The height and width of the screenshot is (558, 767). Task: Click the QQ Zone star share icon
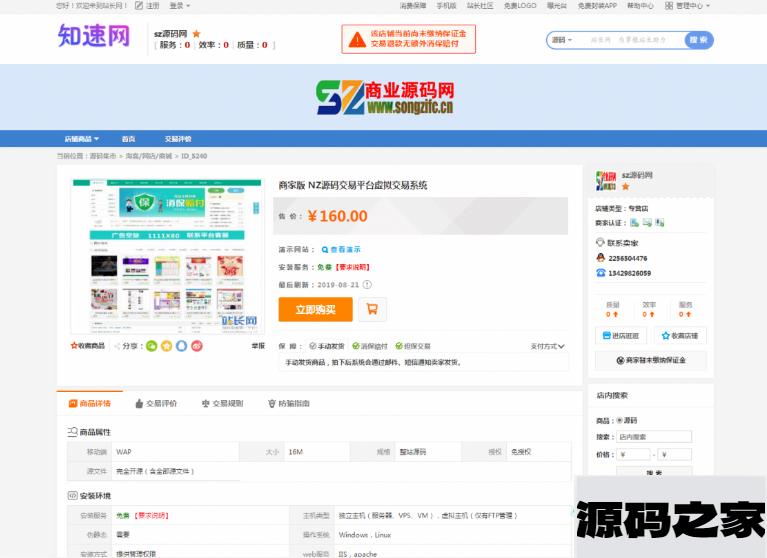pos(166,346)
